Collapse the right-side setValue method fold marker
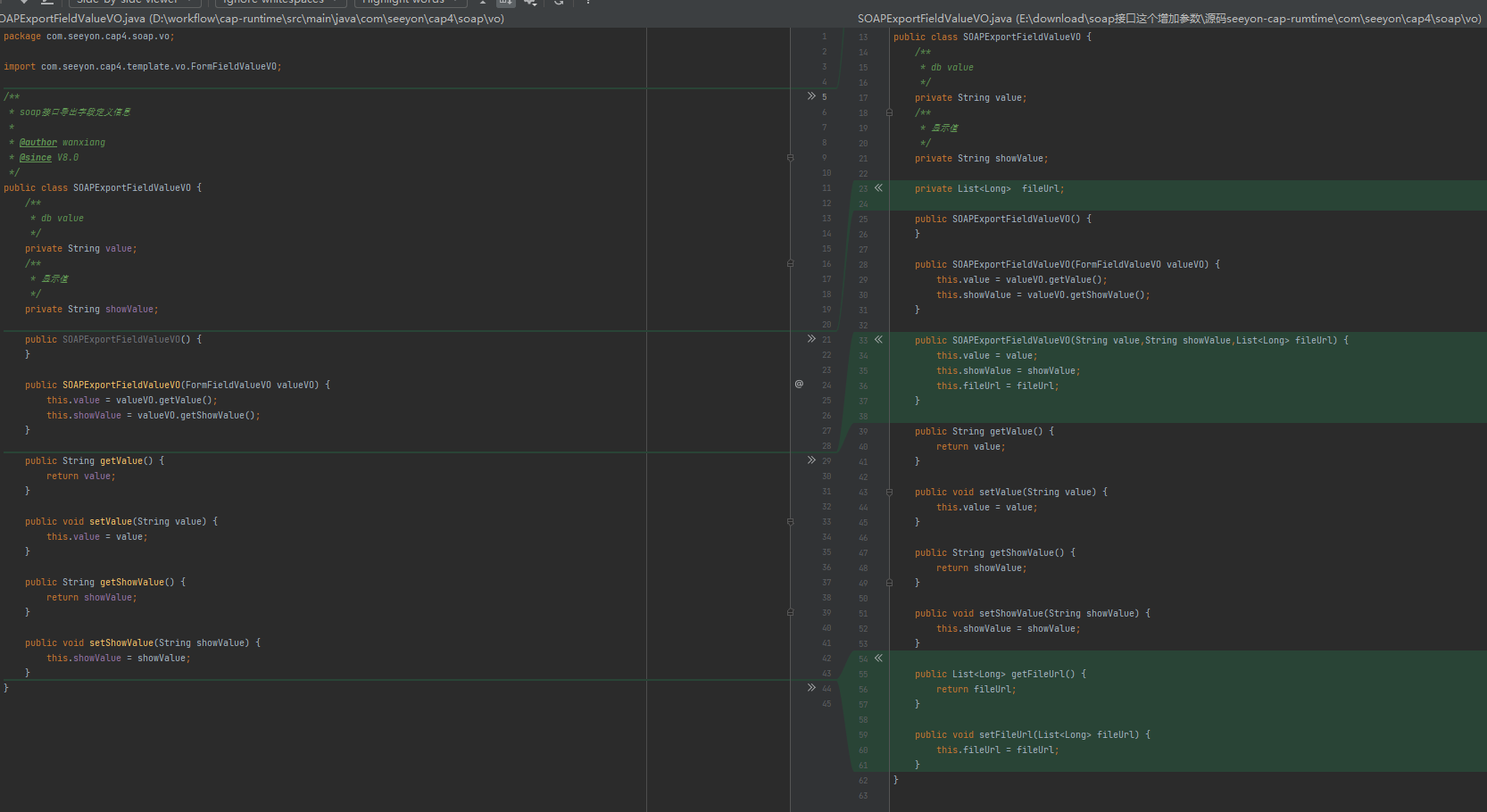Image resolution: width=1487 pixels, height=812 pixels. click(889, 493)
